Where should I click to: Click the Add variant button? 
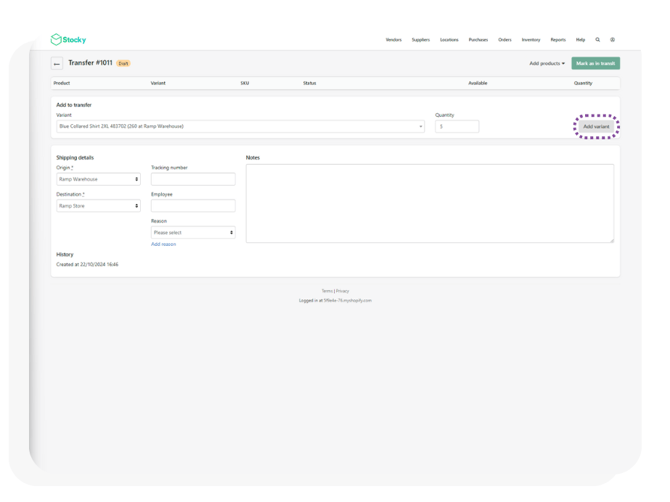point(596,127)
